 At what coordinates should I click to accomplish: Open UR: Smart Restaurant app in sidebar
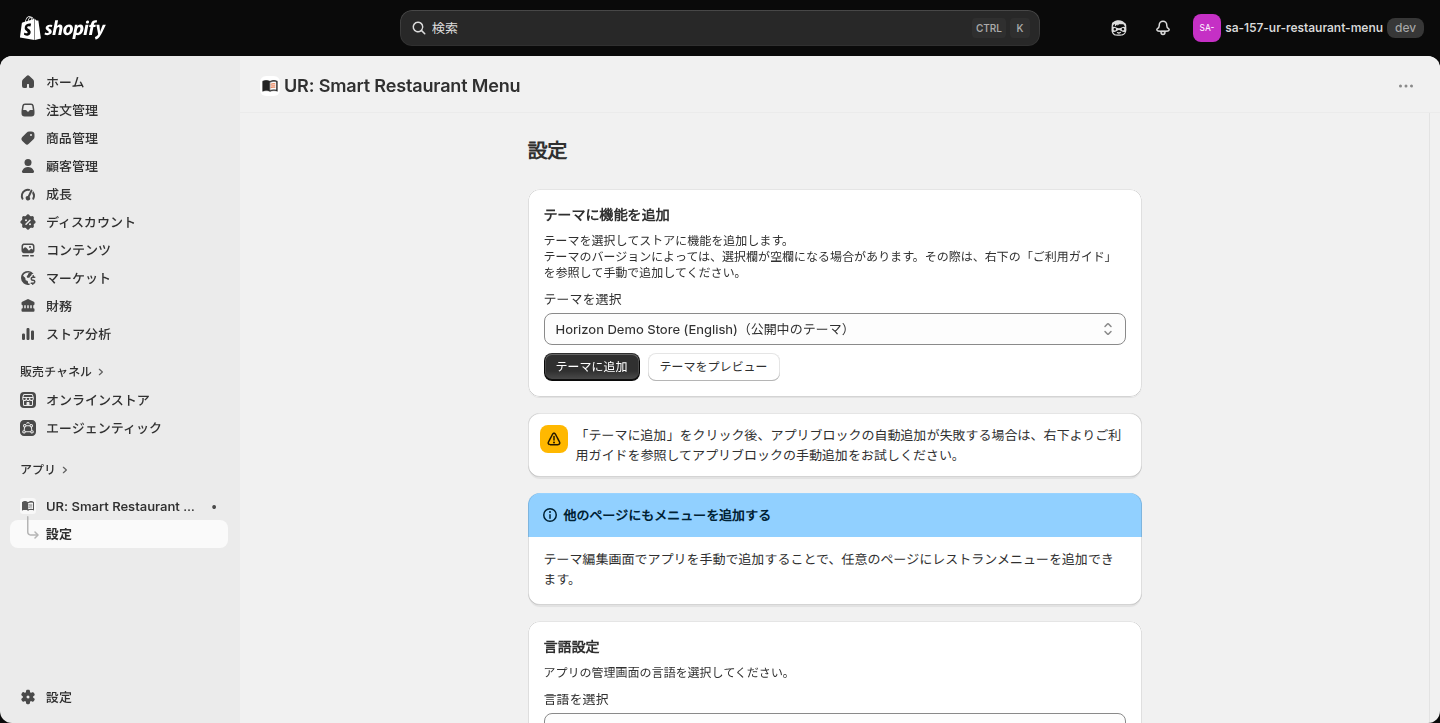tap(119, 506)
